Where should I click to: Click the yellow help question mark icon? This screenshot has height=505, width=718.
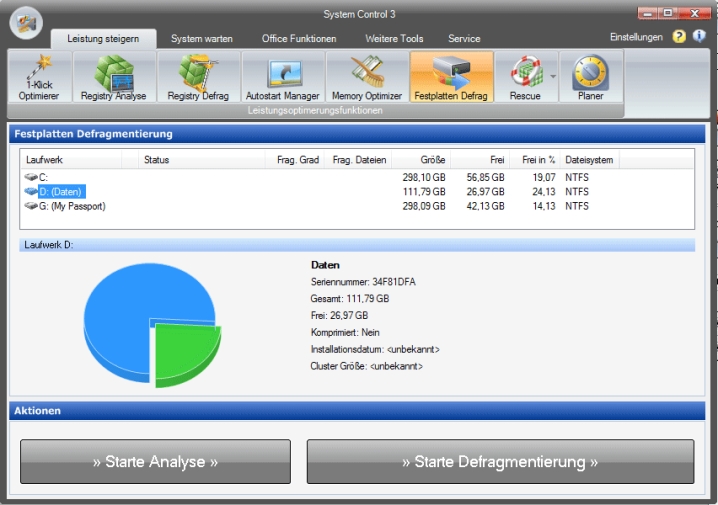point(679,37)
